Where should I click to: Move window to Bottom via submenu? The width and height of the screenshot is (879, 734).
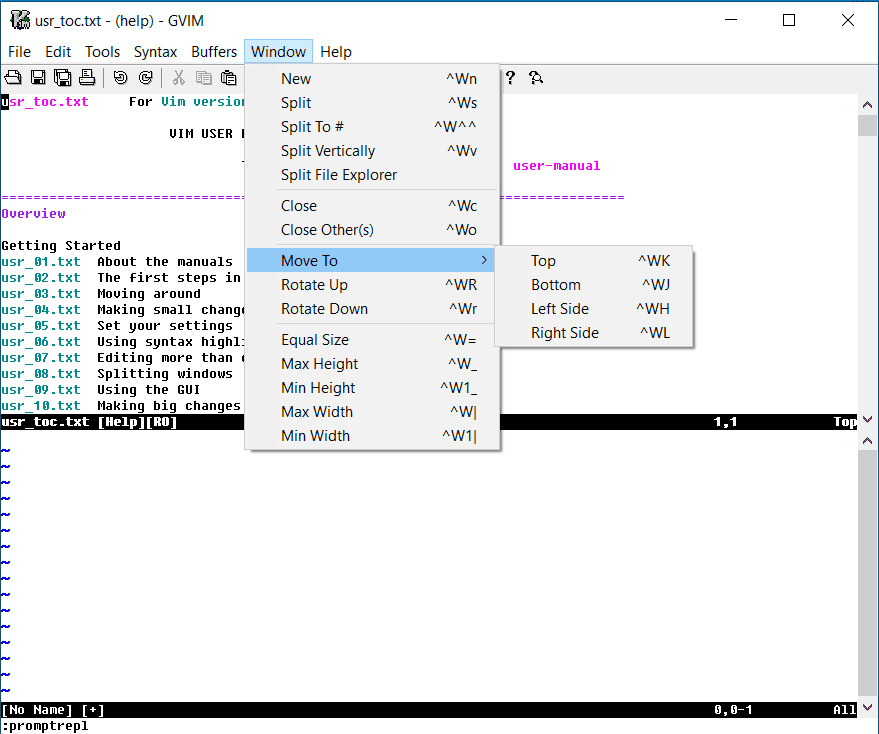click(x=594, y=285)
